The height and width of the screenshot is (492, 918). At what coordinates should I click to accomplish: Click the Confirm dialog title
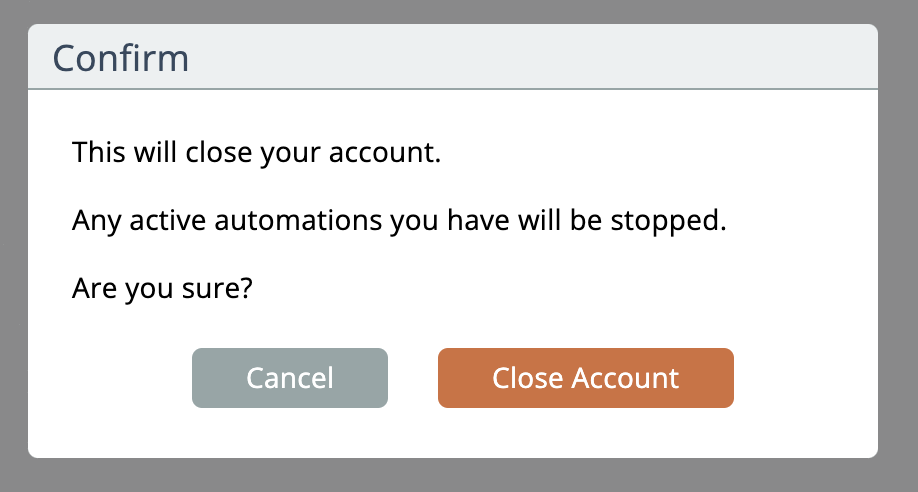[x=120, y=58]
